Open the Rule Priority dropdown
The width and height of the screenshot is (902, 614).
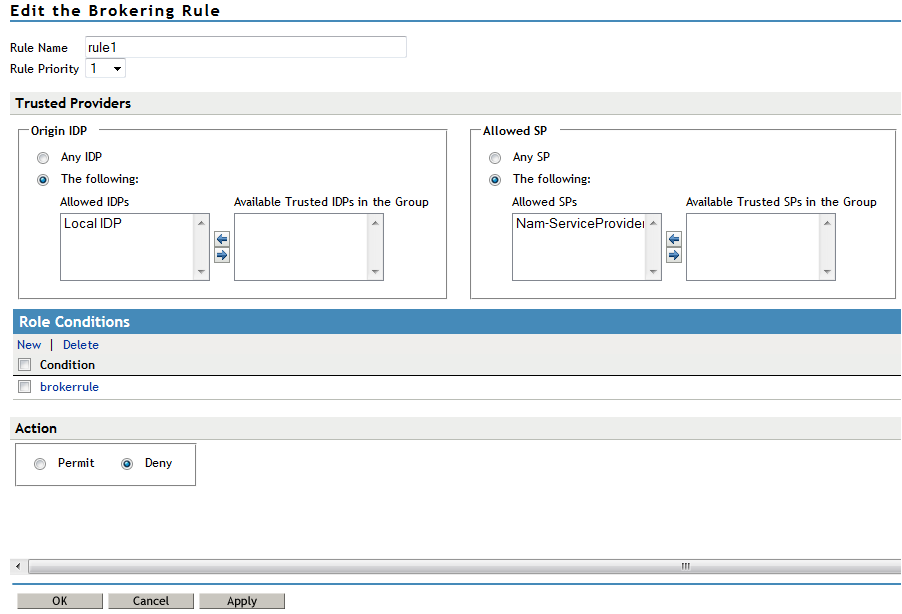[106, 69]
